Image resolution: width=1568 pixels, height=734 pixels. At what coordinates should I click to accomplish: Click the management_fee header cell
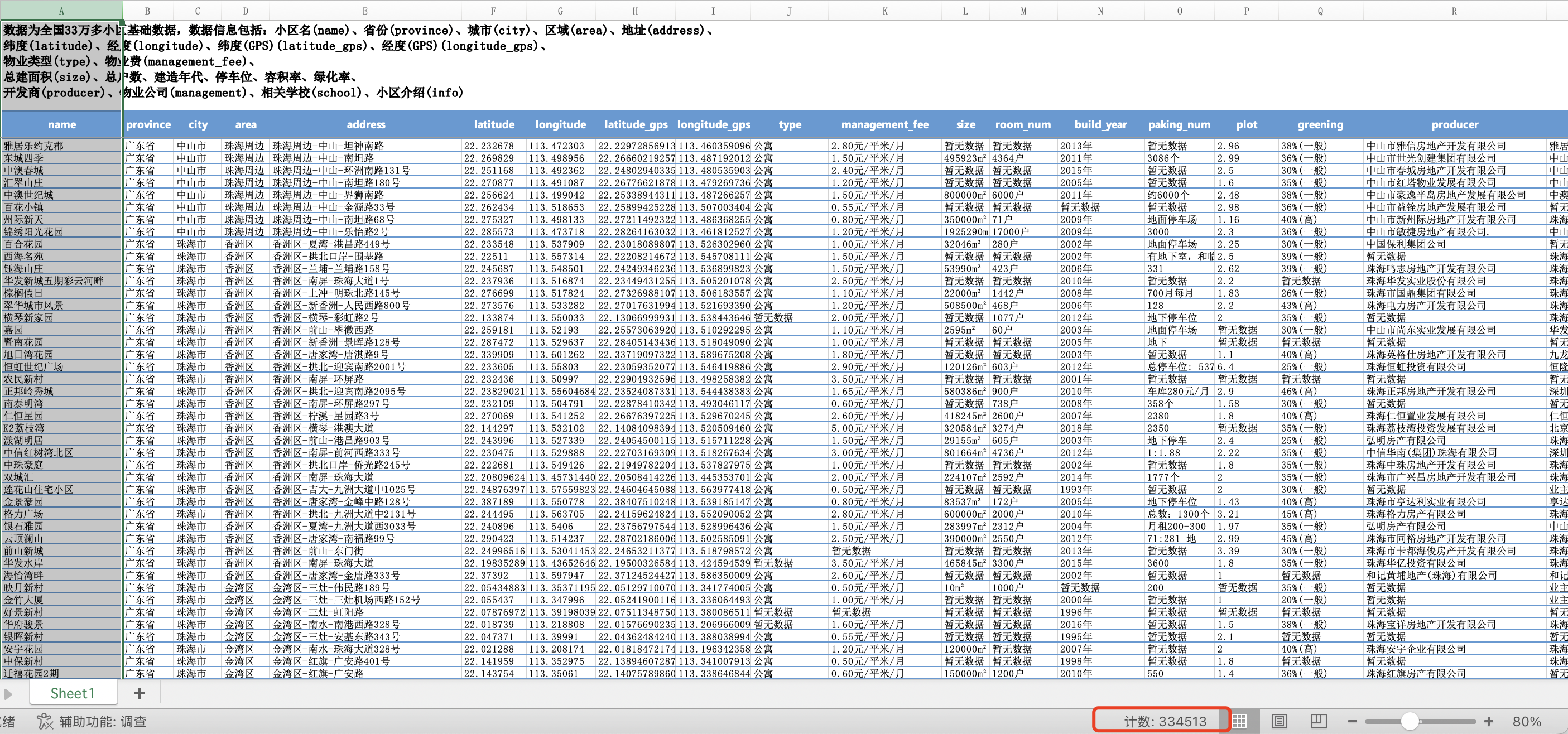coord(884,124)
